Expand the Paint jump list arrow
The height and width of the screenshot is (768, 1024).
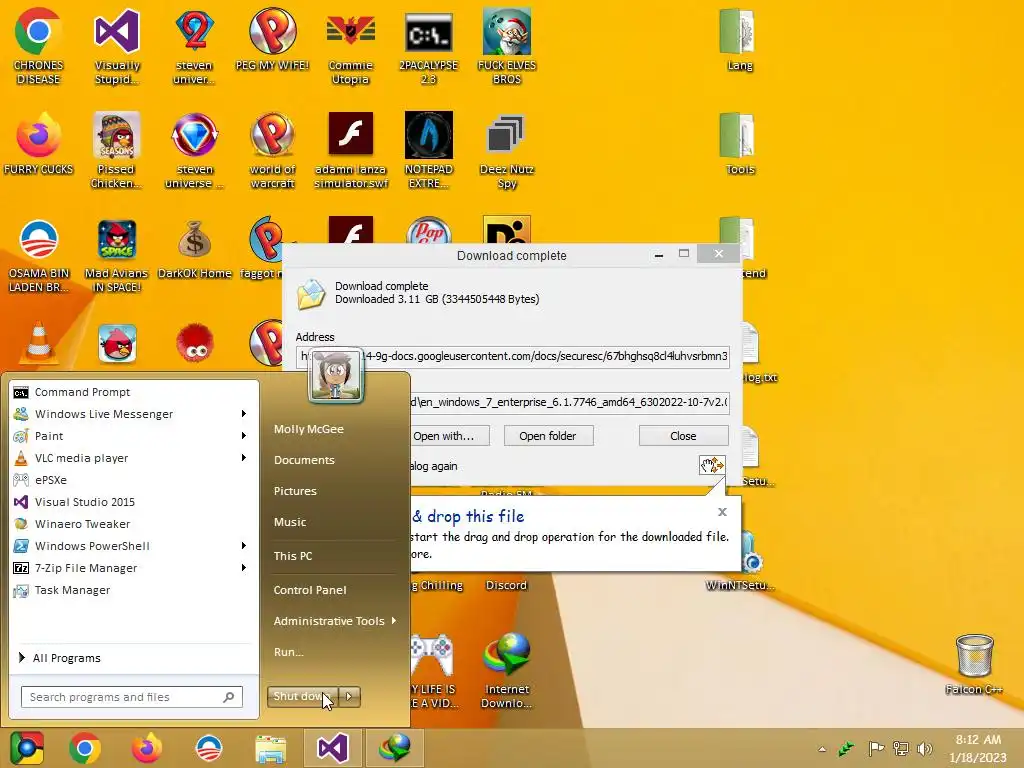pos(244,436)
